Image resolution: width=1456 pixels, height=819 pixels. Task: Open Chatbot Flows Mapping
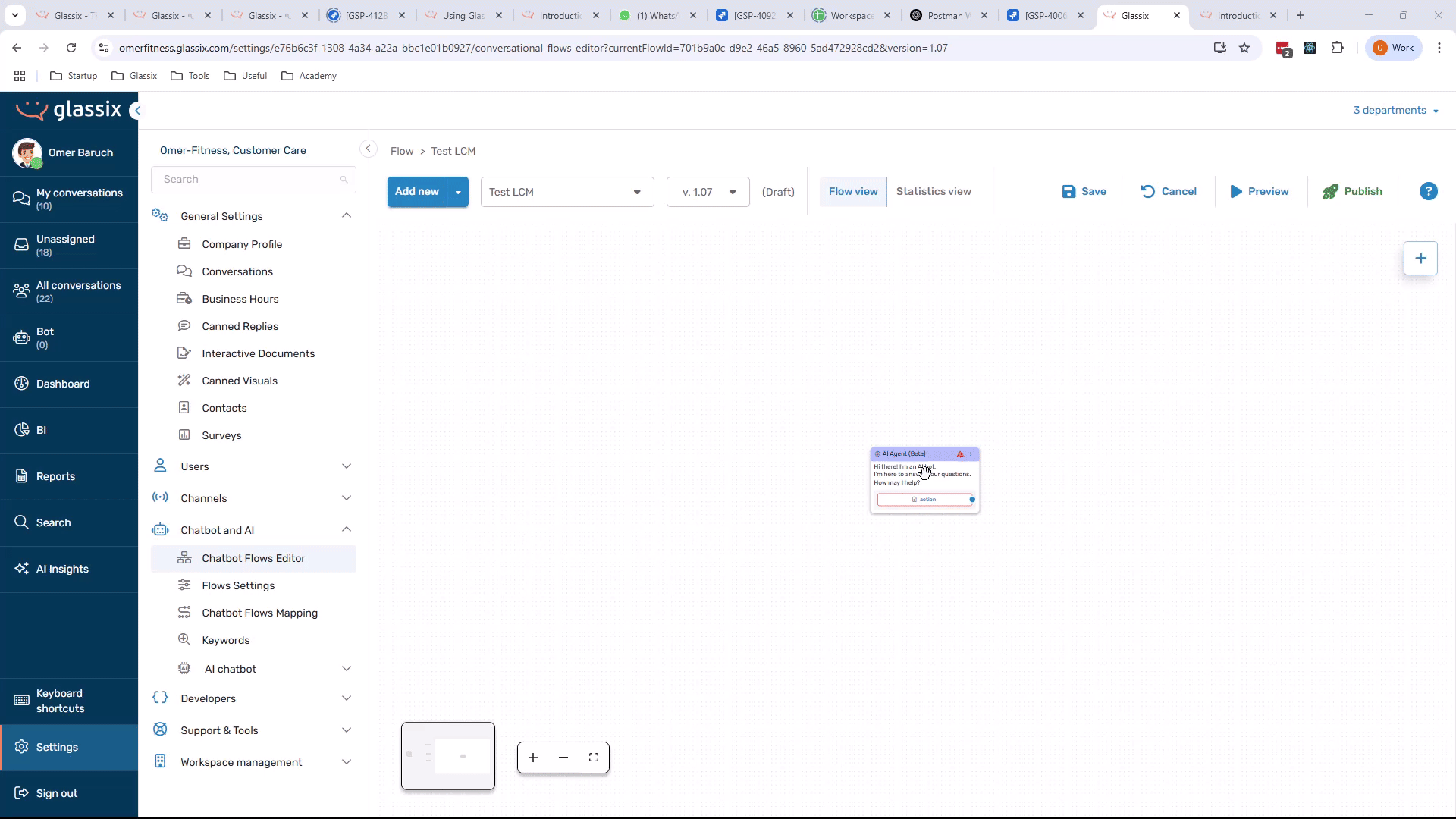(253, 613)
